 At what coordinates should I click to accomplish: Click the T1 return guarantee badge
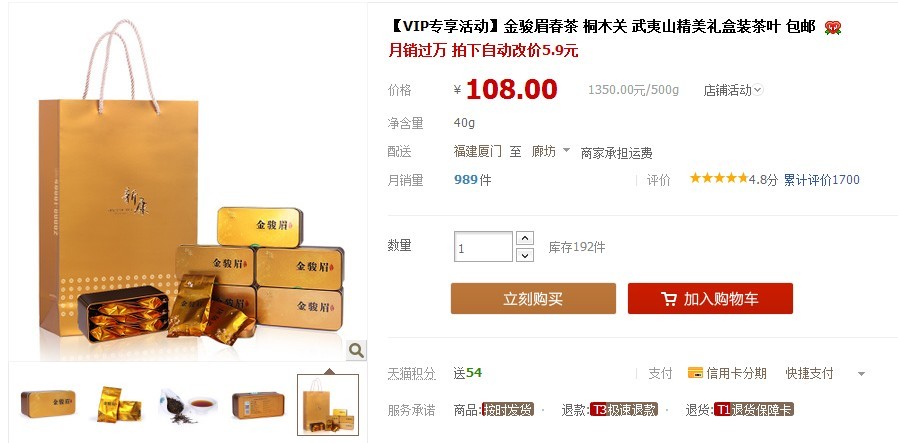point(754,410)
